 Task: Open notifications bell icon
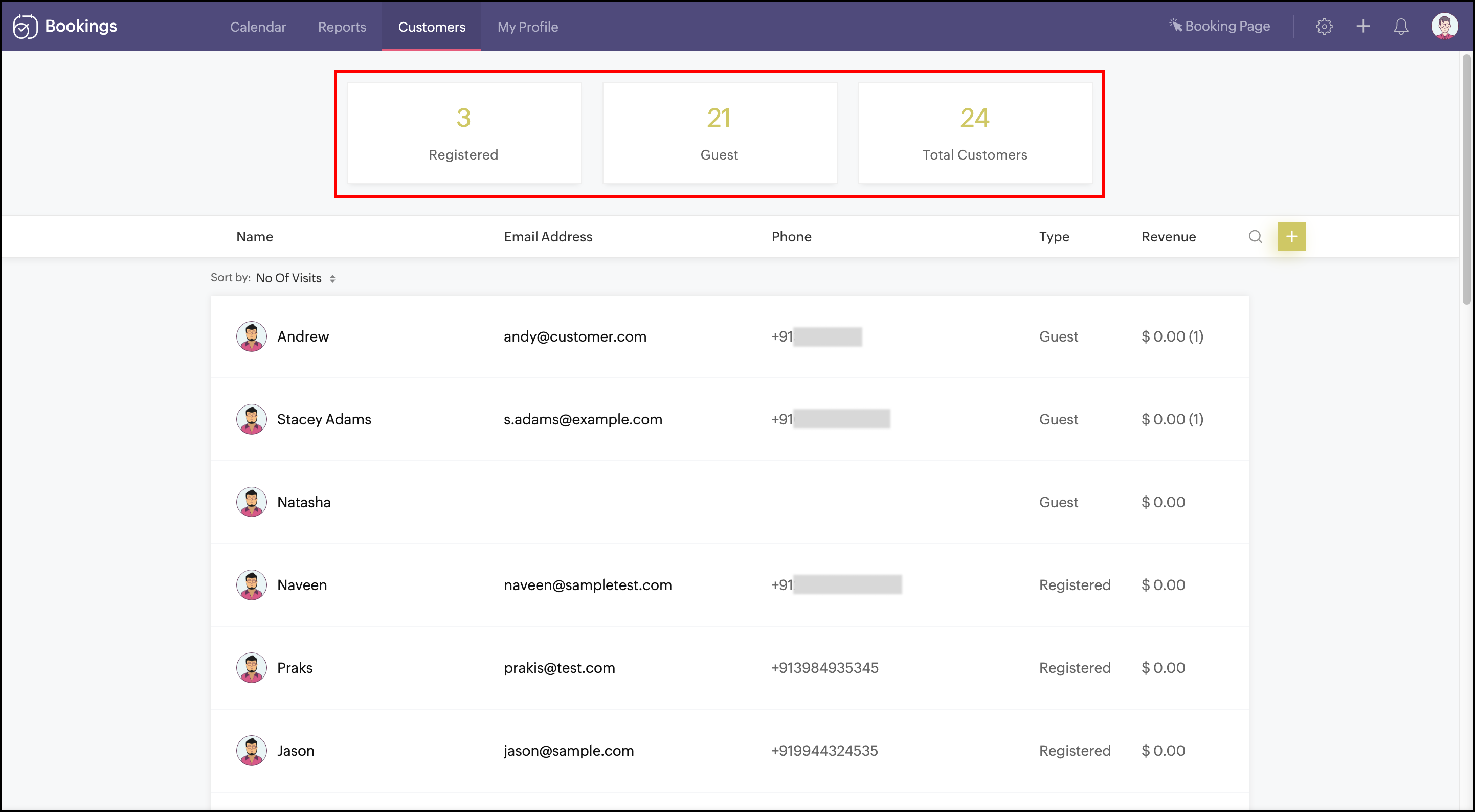click(1400, 27)
